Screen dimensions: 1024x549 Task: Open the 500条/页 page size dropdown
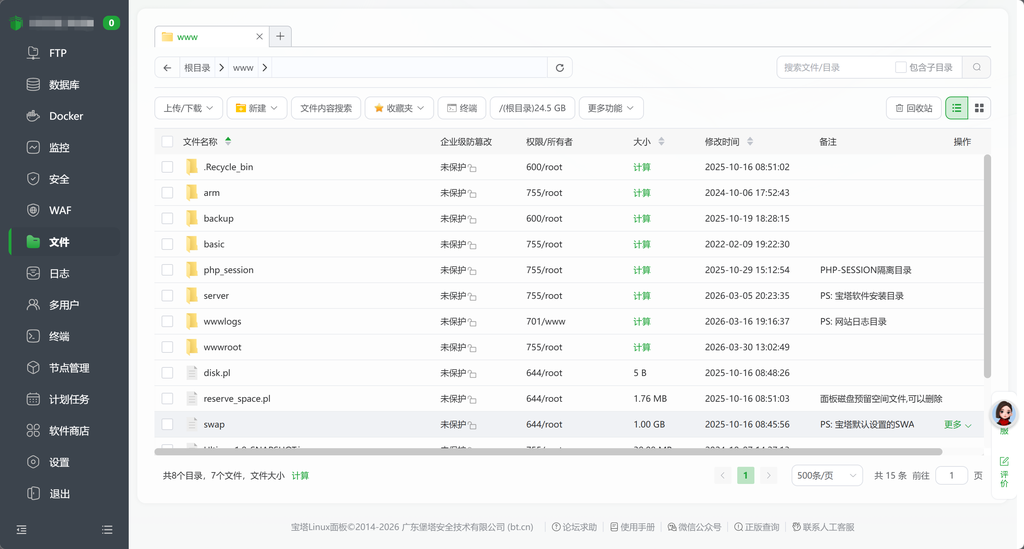(x=826, y=476)
